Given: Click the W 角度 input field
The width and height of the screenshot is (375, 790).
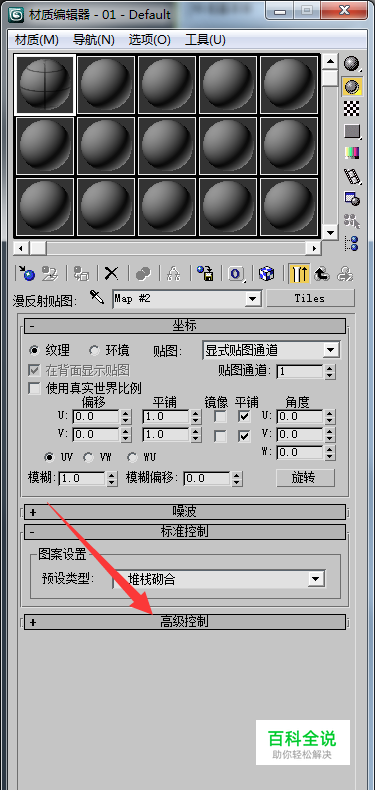Looking at the screenshot, I should click(x=300, y=452).
